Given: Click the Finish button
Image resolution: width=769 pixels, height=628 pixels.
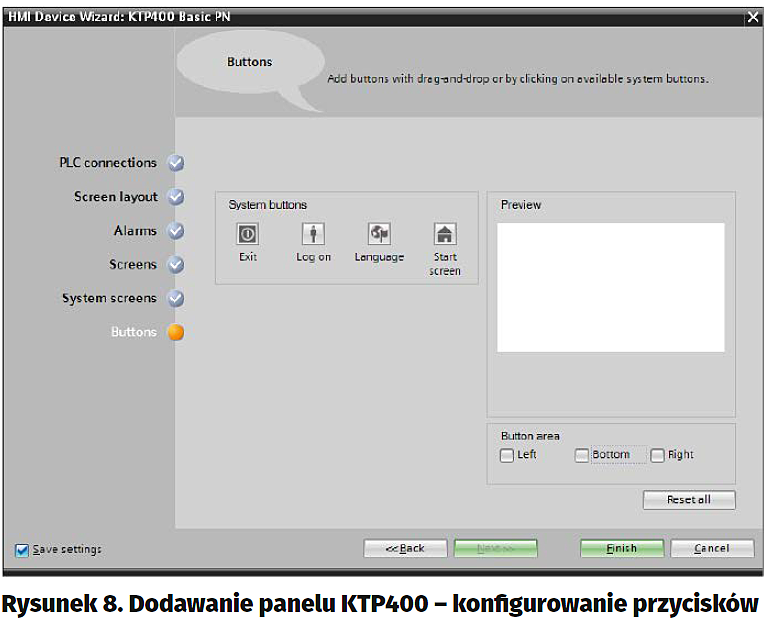Looking at the screenshot, I should 622,548.
